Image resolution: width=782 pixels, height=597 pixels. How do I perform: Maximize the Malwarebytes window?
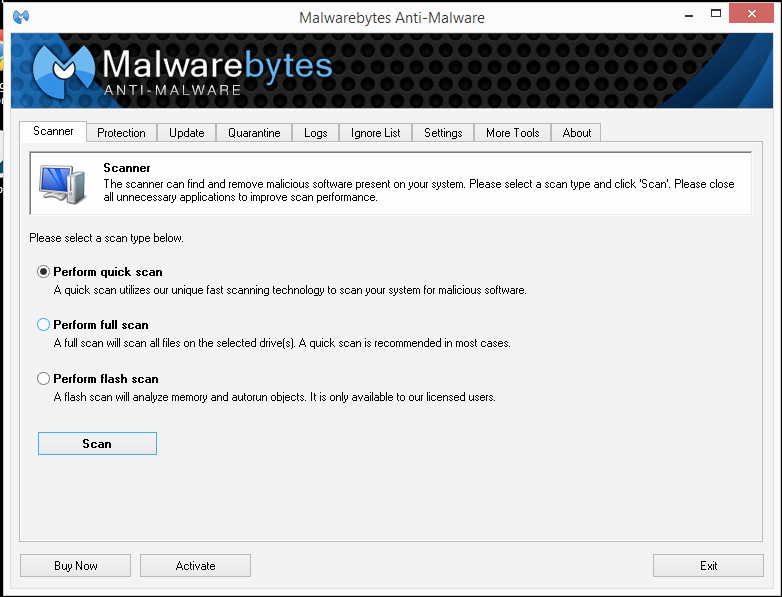tap(716, 13)
